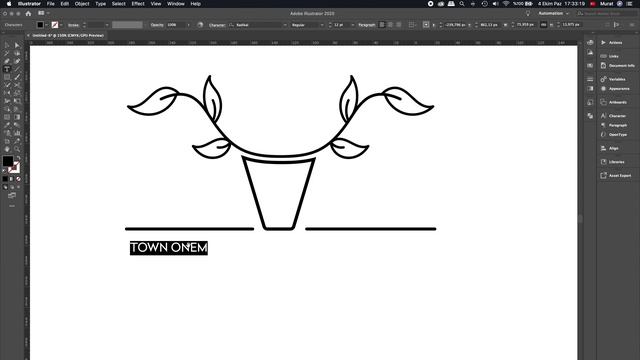Select the Eyedropper tool
The width and height of the screenshot is (640, 360).
click(x=7, y=125)
